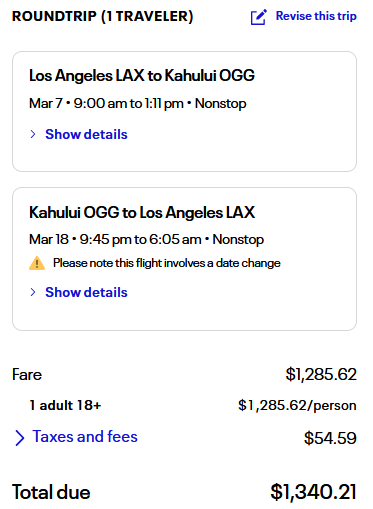Expand Show details for the LAX to OGG flight
Viewport: 373px width, 509px height.
pos(86,134)
